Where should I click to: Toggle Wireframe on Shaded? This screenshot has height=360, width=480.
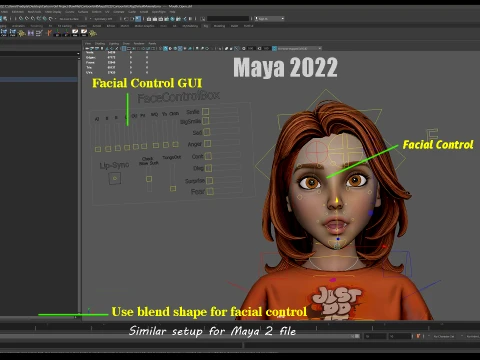[175, 48]
